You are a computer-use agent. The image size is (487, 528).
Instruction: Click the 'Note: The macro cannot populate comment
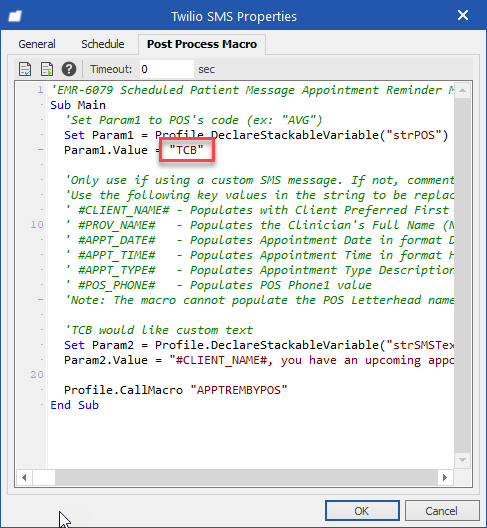point(259,300)
